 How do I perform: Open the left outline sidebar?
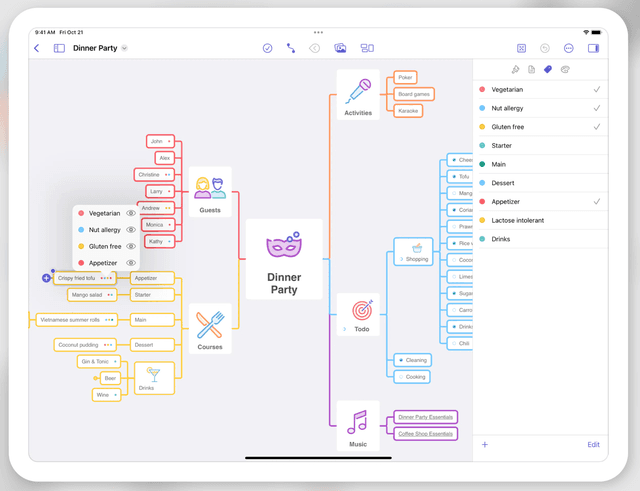point(59,48)
